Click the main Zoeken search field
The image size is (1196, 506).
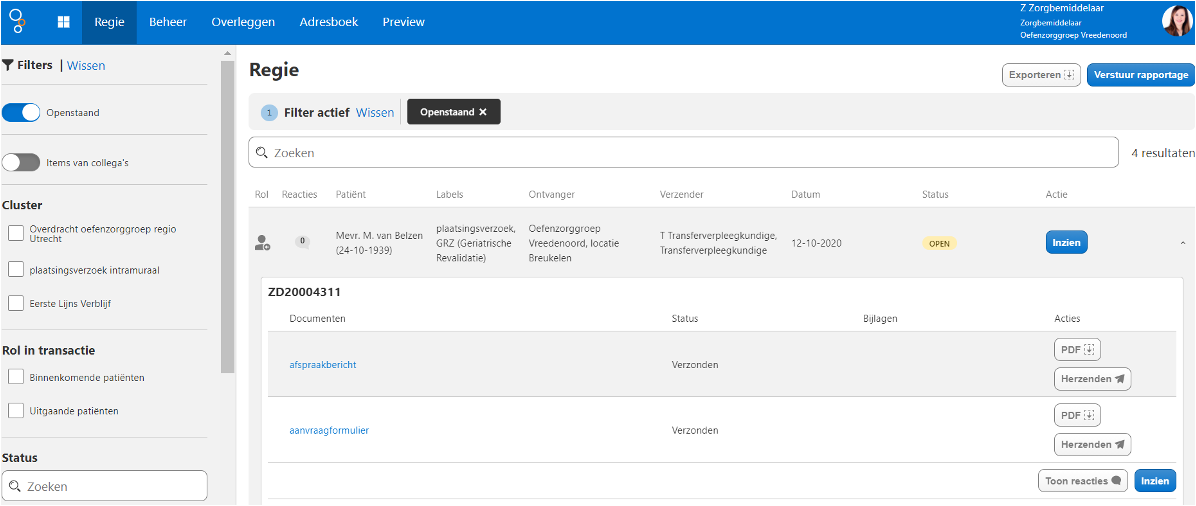pyautogui.click(x=683, y=153)
